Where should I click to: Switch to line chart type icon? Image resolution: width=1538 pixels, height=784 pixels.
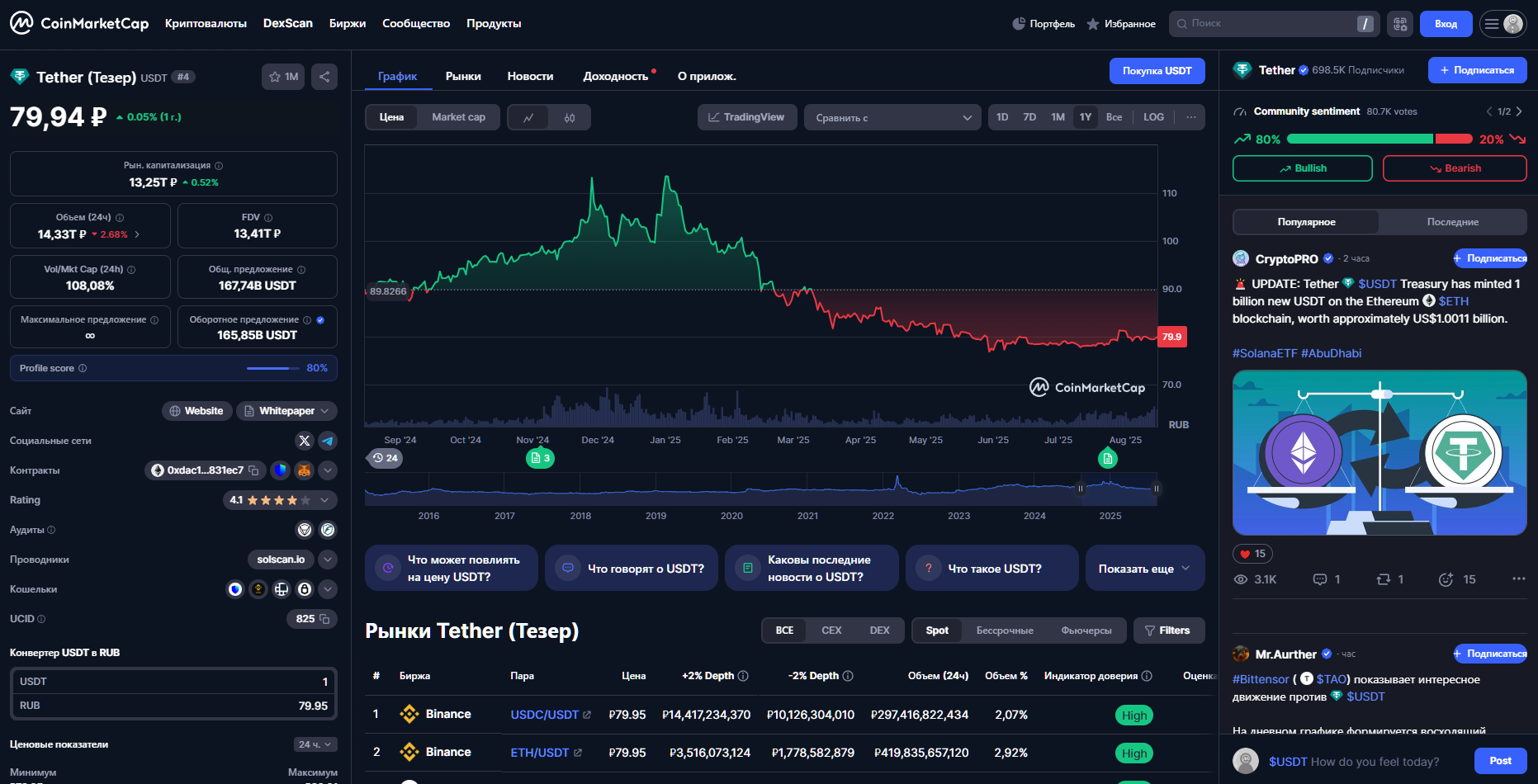(x=528, y=117)
